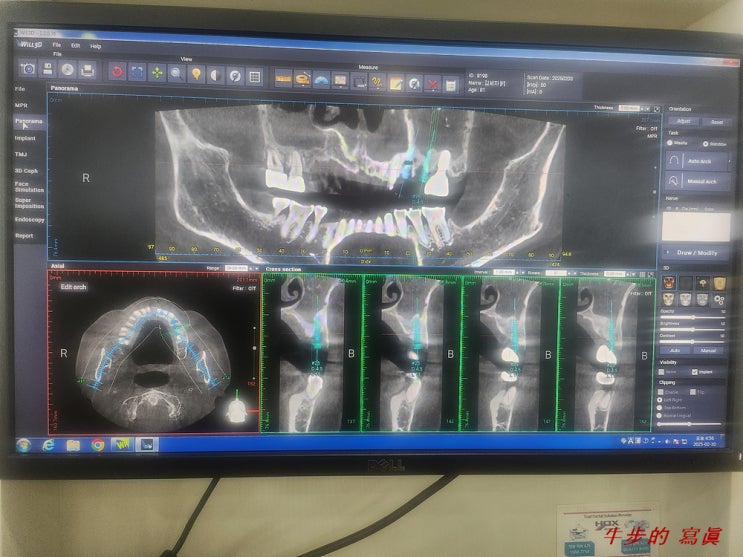Select the Left-Right clipping radio button

click(660, 400)
